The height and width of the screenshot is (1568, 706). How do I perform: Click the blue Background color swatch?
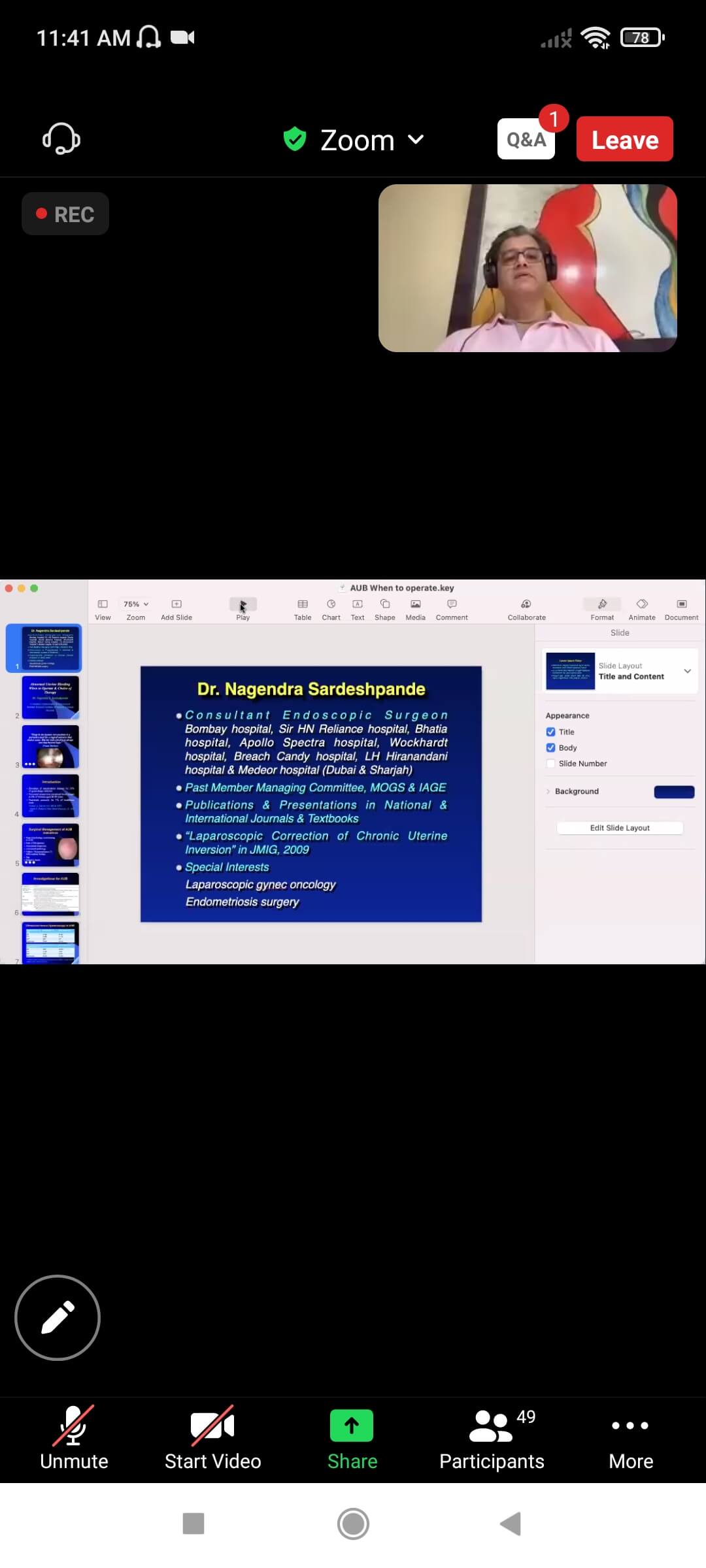(x=674, y=792)
